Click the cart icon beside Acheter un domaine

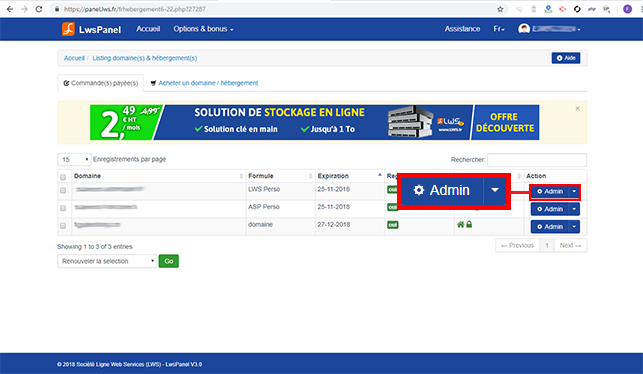153,83
